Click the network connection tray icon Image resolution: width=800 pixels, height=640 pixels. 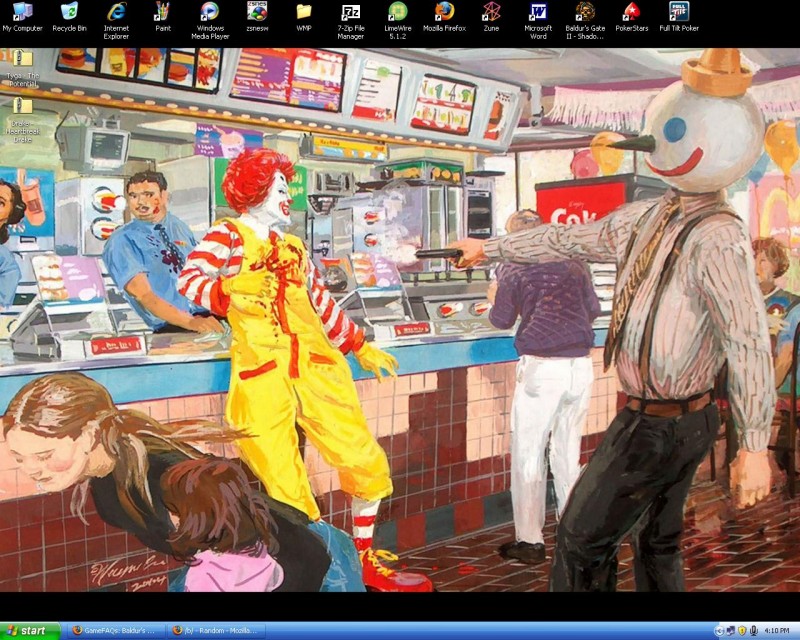click(x=731, y=631)
